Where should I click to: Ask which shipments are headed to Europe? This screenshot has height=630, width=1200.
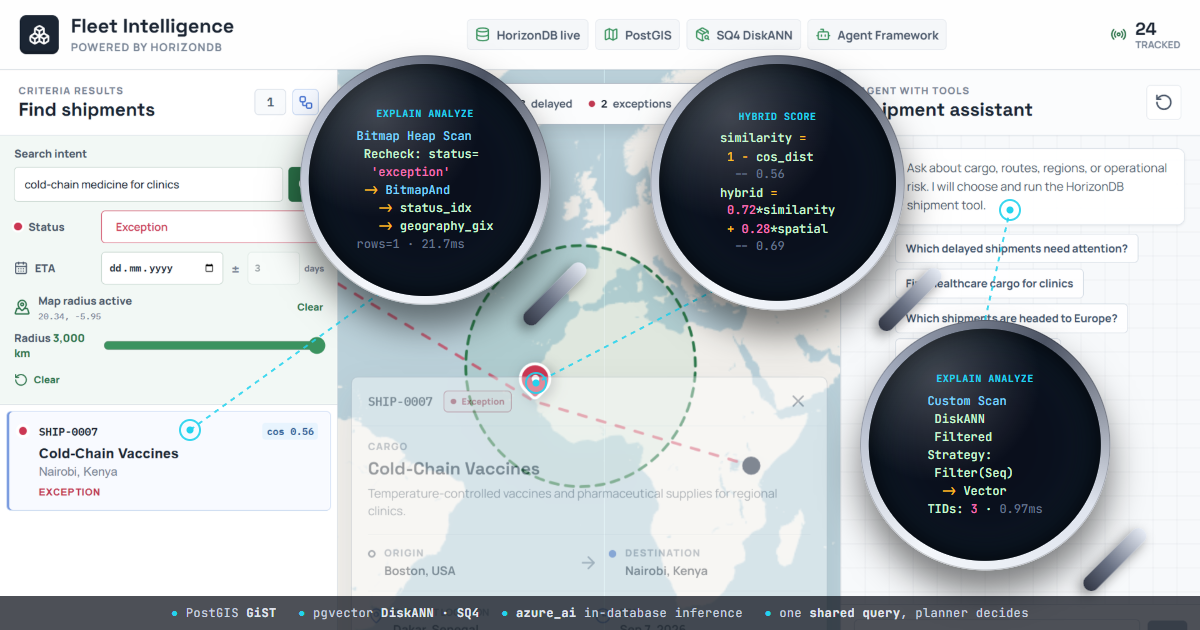click(1011, 318)
